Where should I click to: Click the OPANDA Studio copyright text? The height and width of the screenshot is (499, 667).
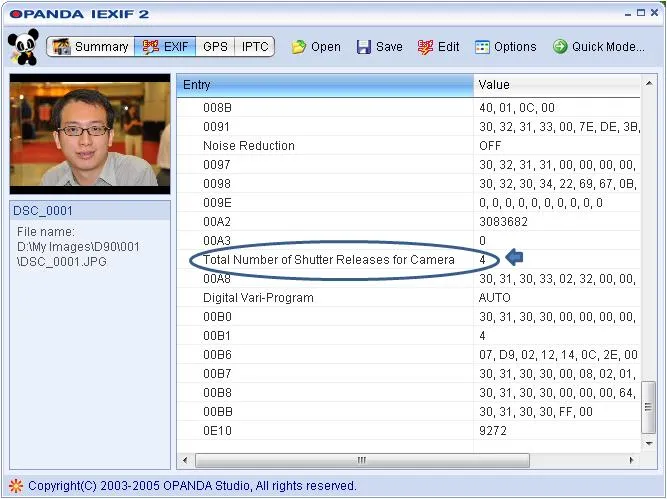pos(192,485)
